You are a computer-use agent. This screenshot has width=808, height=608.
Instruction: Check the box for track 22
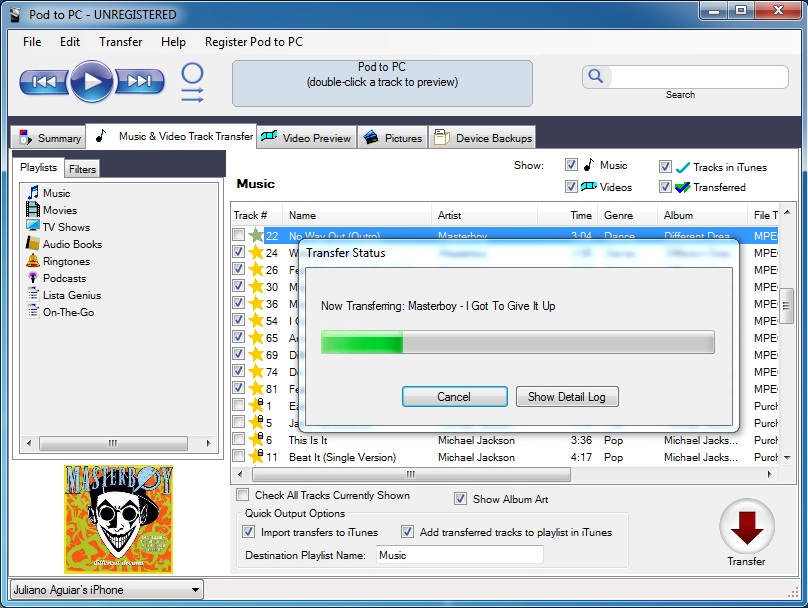239,235
